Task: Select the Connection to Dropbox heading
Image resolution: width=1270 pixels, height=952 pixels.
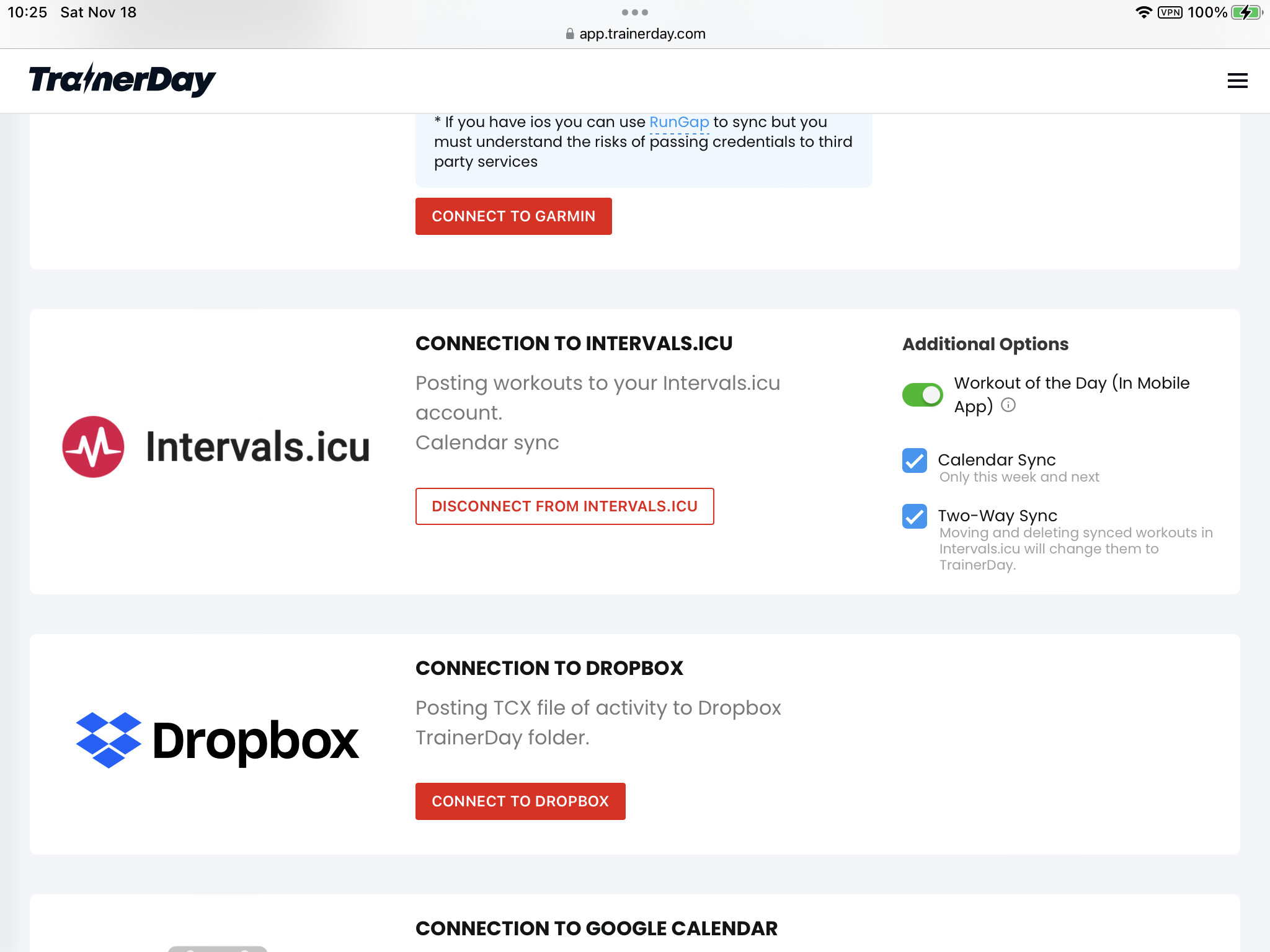Action: (x=549, y=668)
